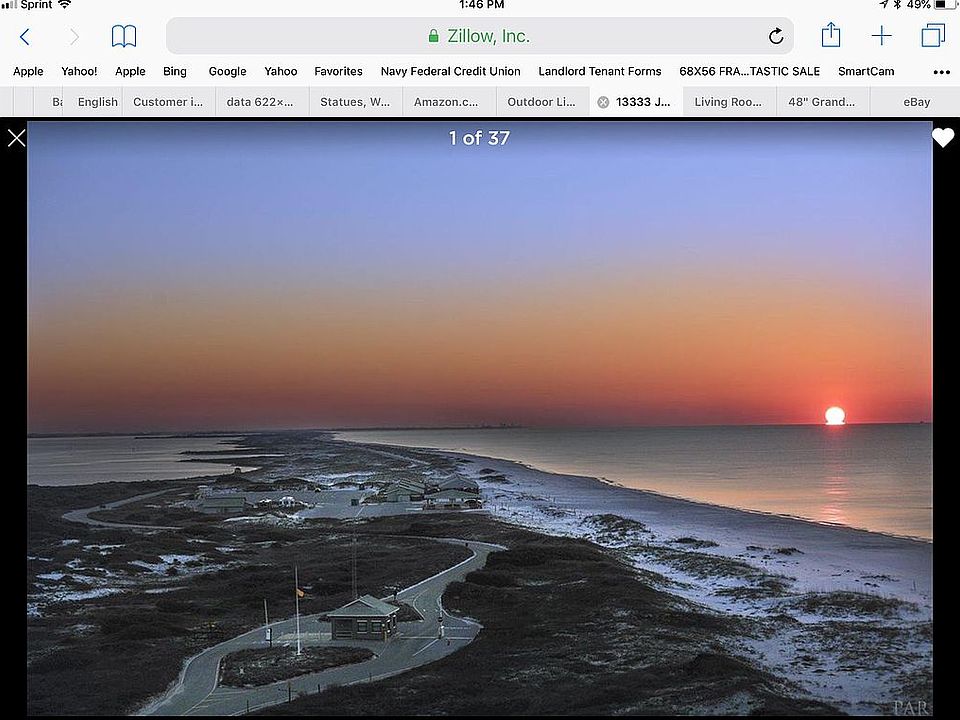Show all open tabs overview
This screenshot has height=720, width=960.
(932, 37)
